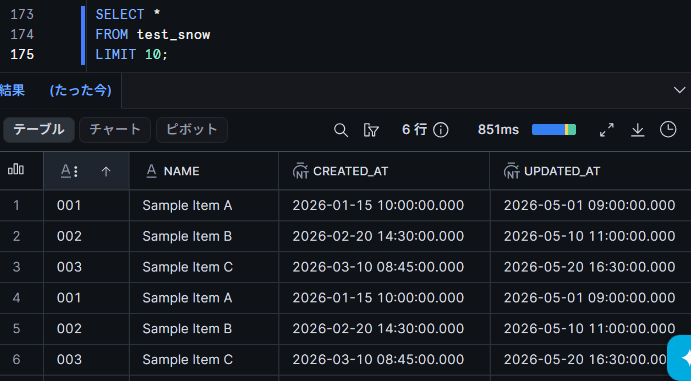Select row number 1
This screenshot has height=381, width=691.
(x=16, y=205)
